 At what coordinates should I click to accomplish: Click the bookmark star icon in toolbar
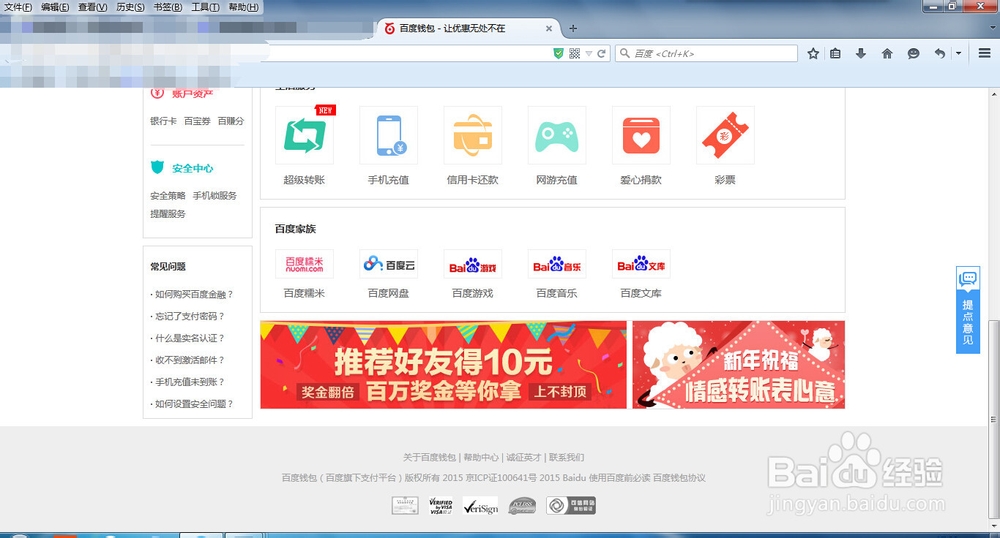point(813,54)
